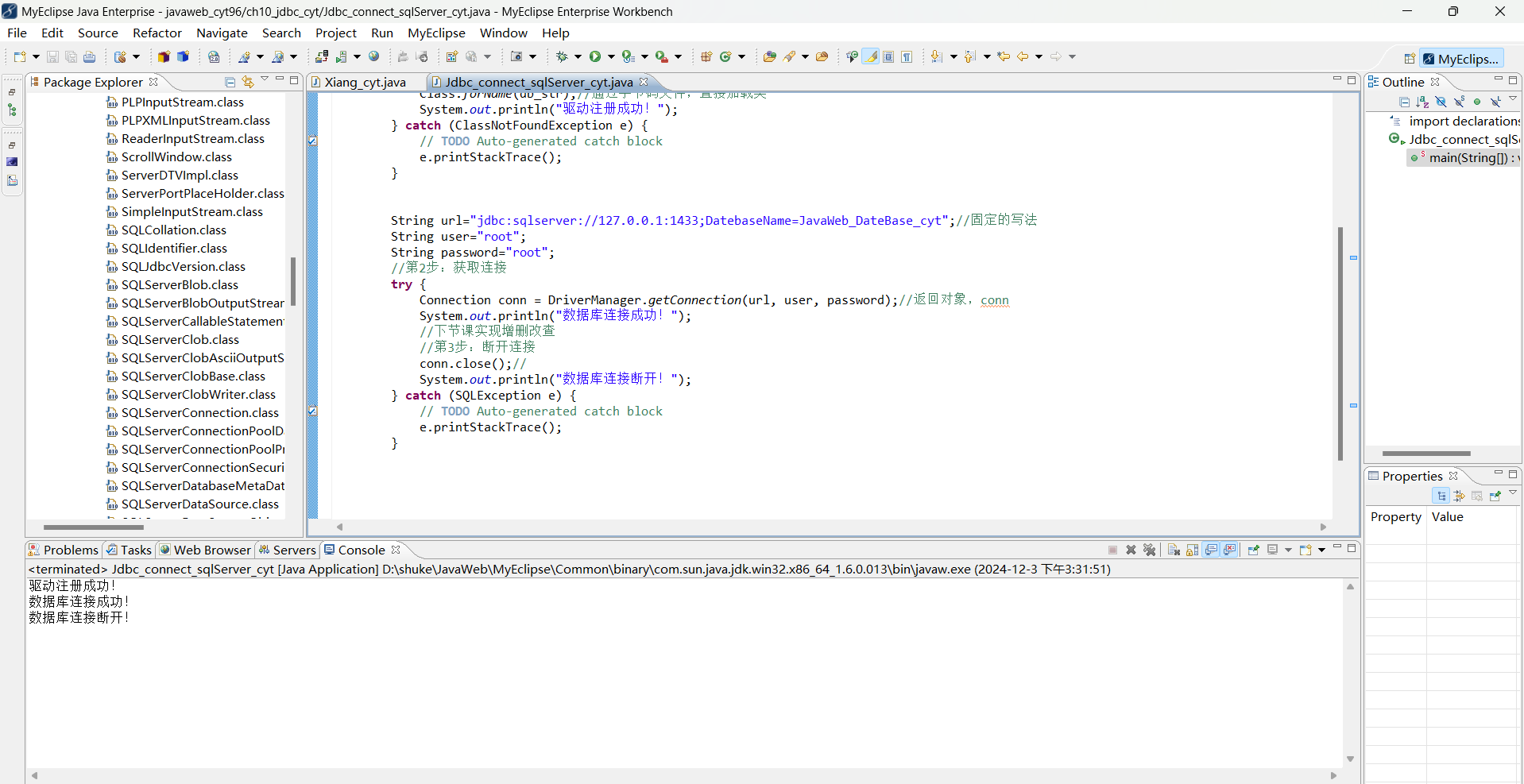The image size is (1524, 784).
Task: Open the Next Annotation dropdown arrow
Action: point(953,57)
